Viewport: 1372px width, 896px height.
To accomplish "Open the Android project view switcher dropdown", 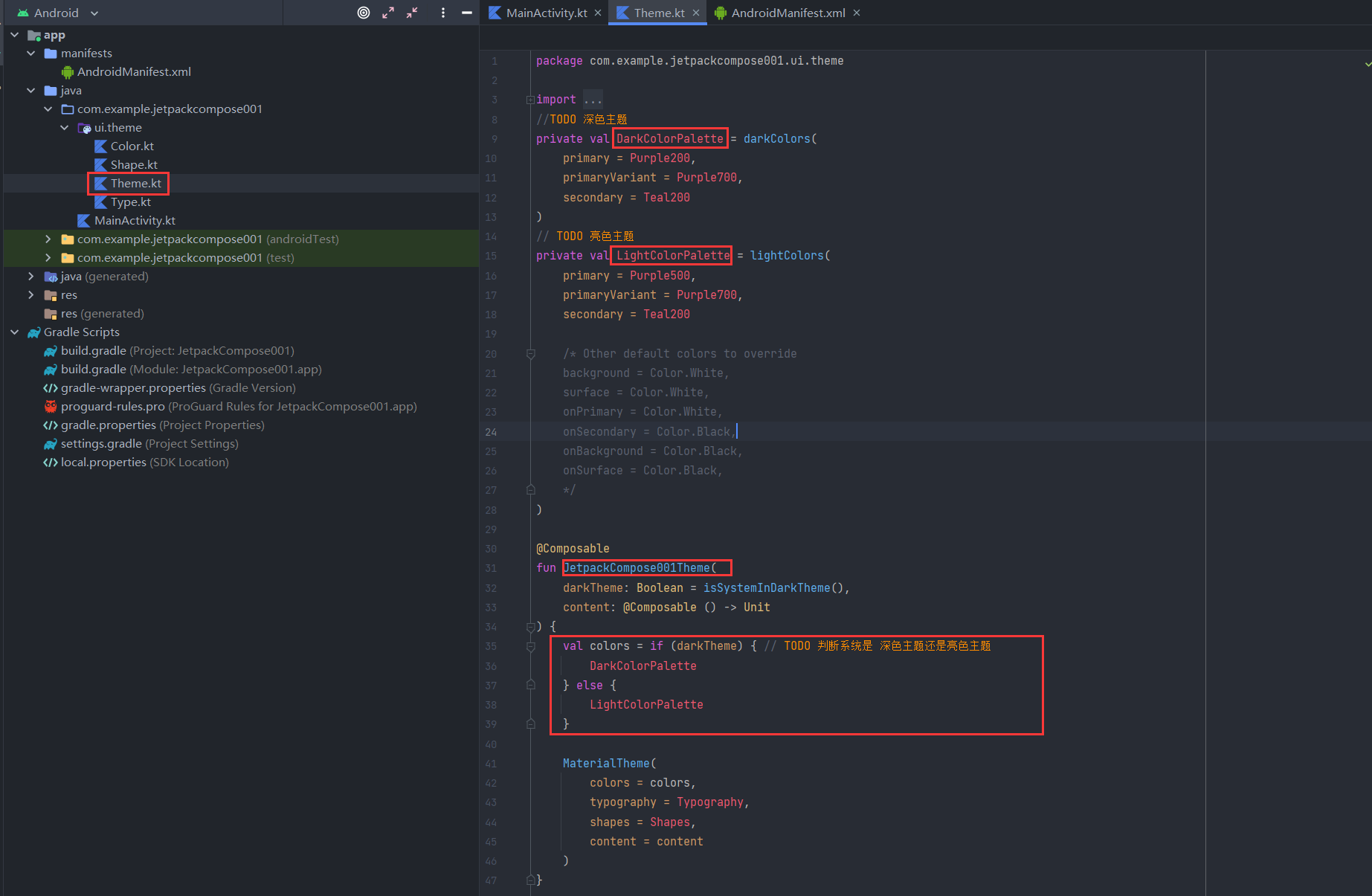I will (93, 13).
